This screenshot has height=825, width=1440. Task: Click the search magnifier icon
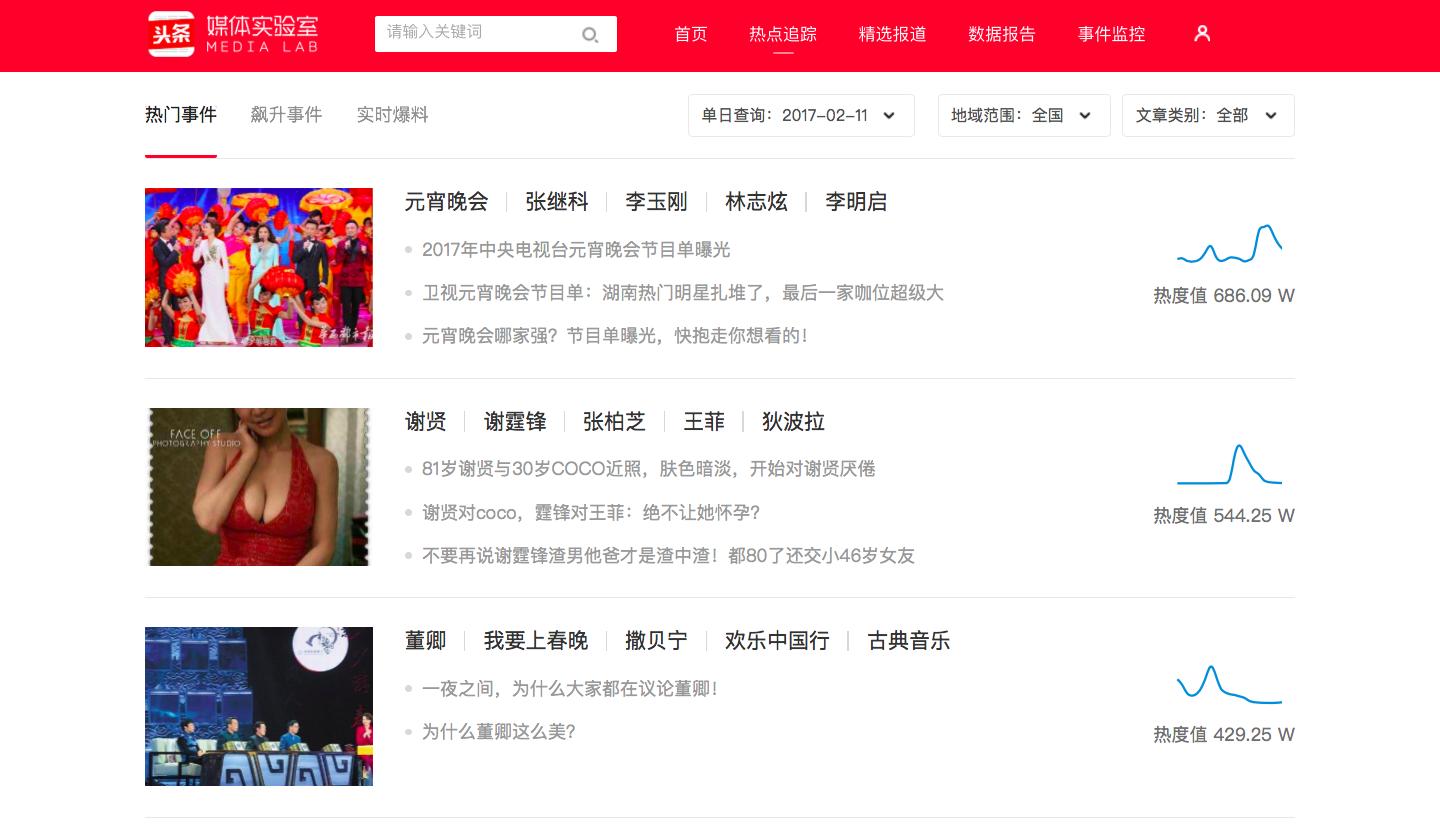coord(590,34)
